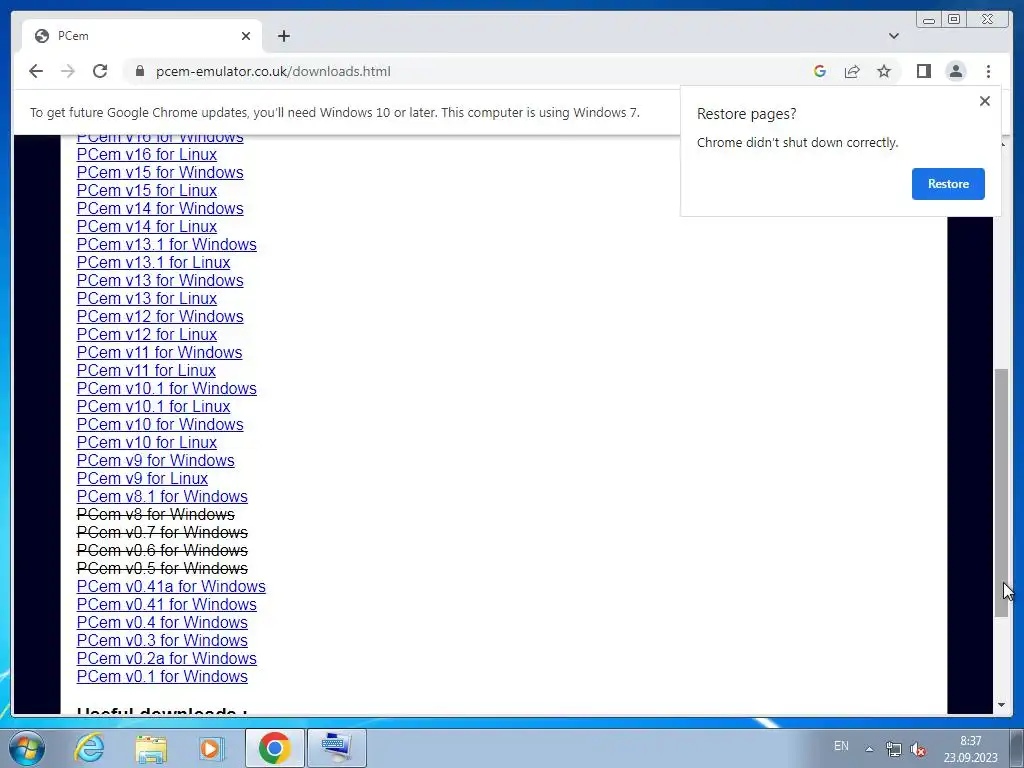
Task: Open the taskbar clock showing 8:37
Action: coord(970,749)
